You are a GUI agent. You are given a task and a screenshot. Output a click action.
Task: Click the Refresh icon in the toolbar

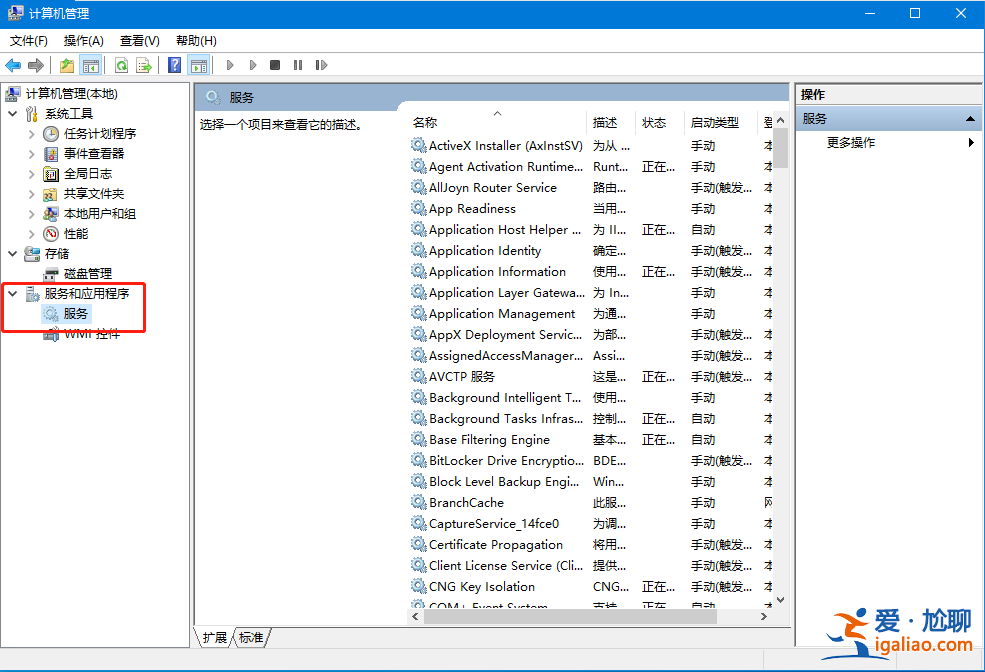pyautogui.click(x=121, y=64)
